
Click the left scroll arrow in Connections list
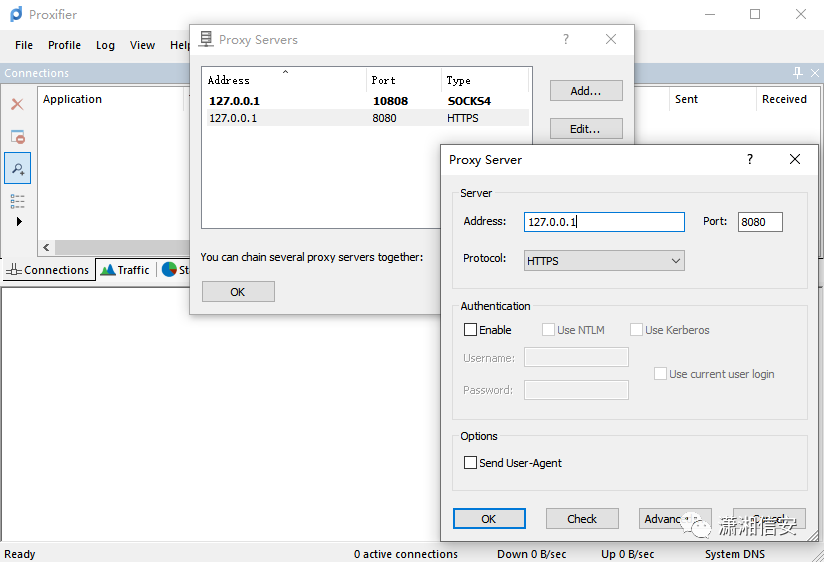46,247
